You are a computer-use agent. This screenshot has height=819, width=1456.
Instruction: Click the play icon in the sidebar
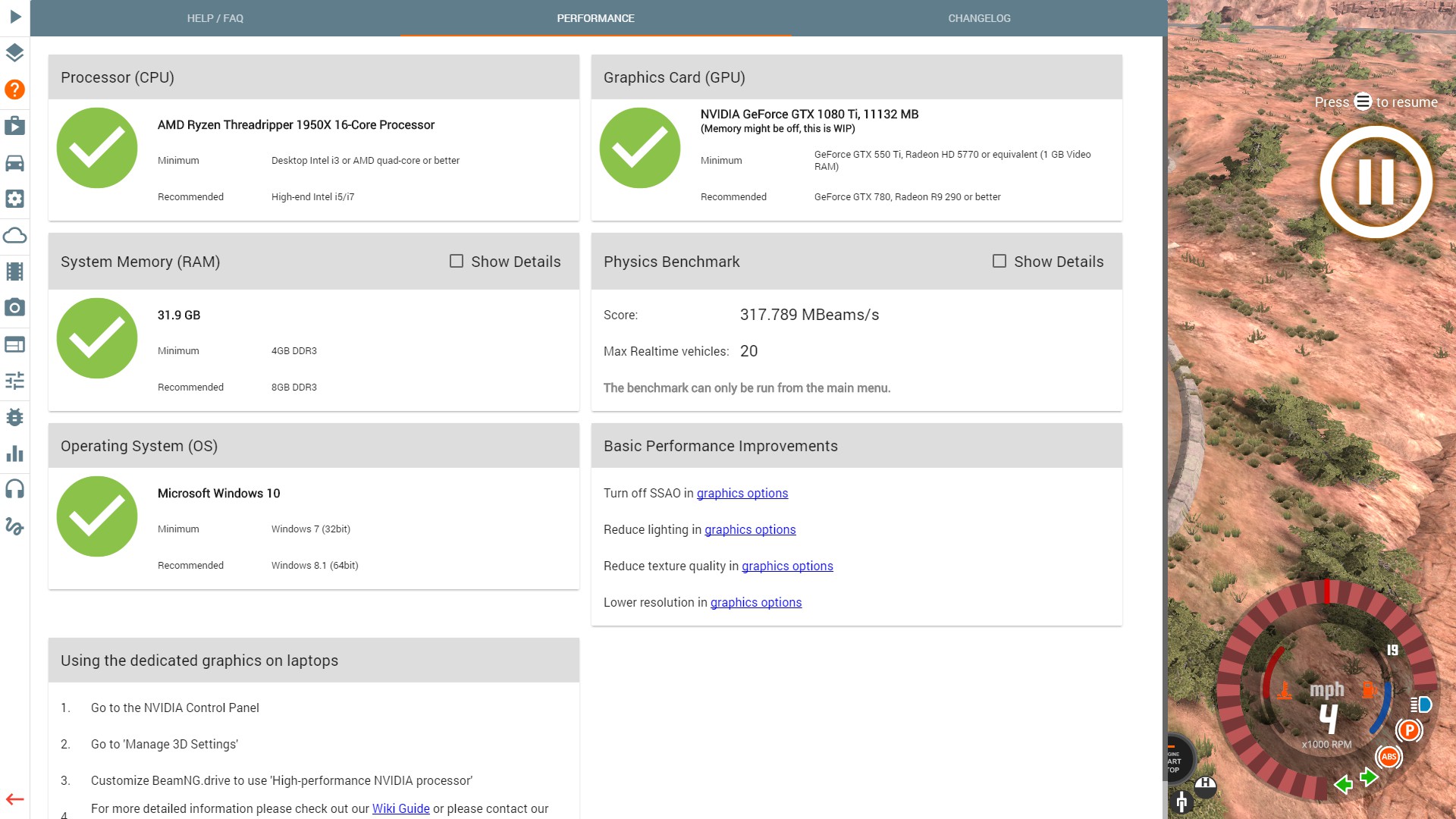pos(14,17)
